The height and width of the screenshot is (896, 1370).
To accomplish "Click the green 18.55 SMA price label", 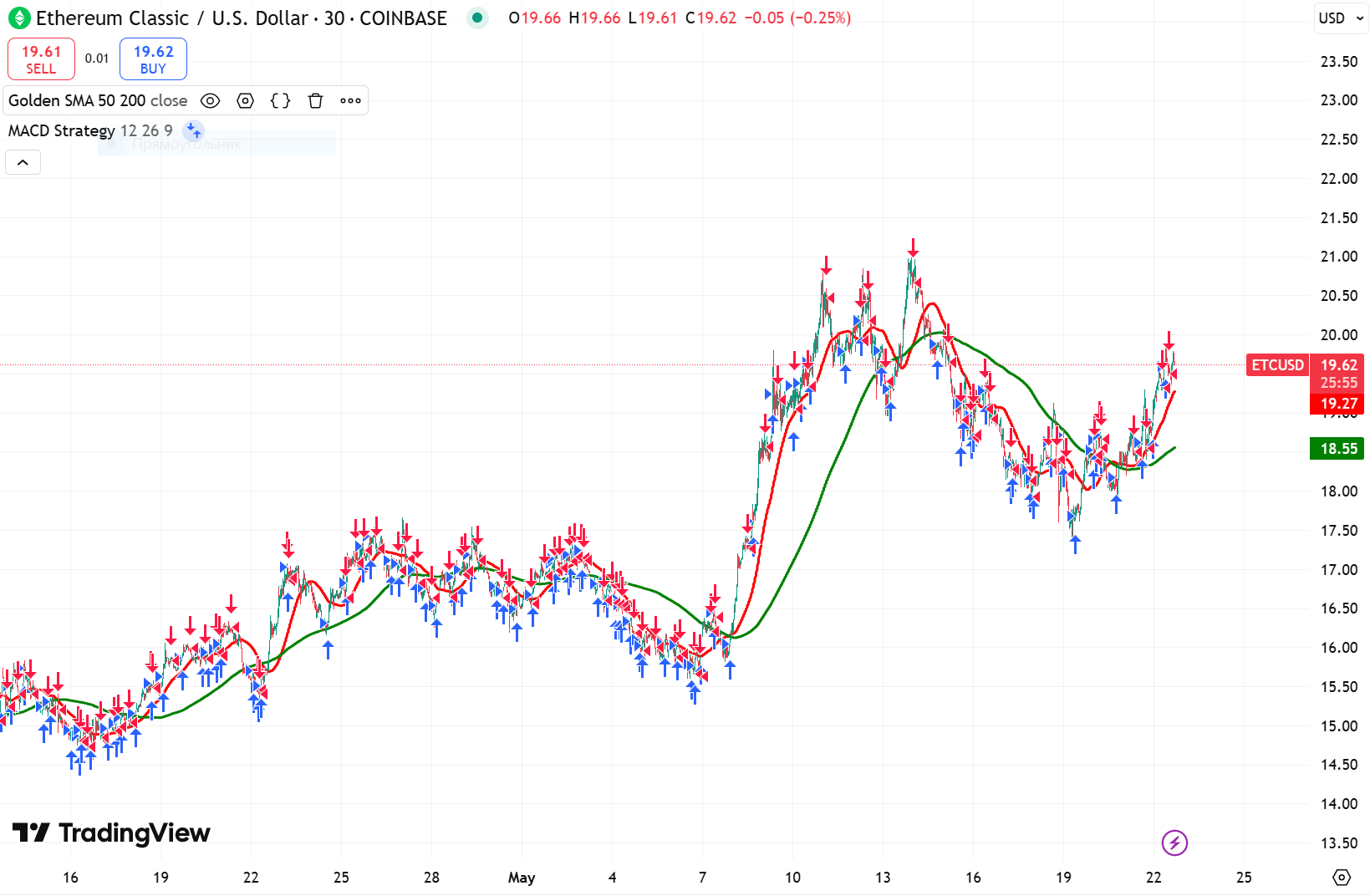I will (1338, 449).
